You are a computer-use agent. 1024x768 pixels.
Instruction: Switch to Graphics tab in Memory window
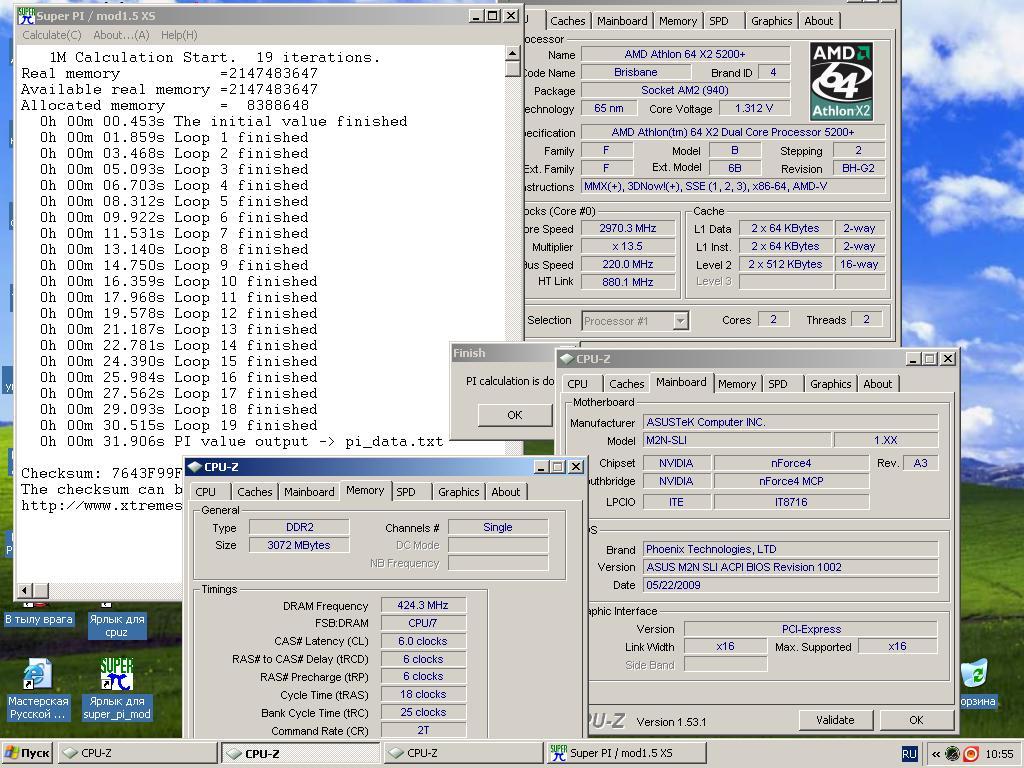coord(458,492)
